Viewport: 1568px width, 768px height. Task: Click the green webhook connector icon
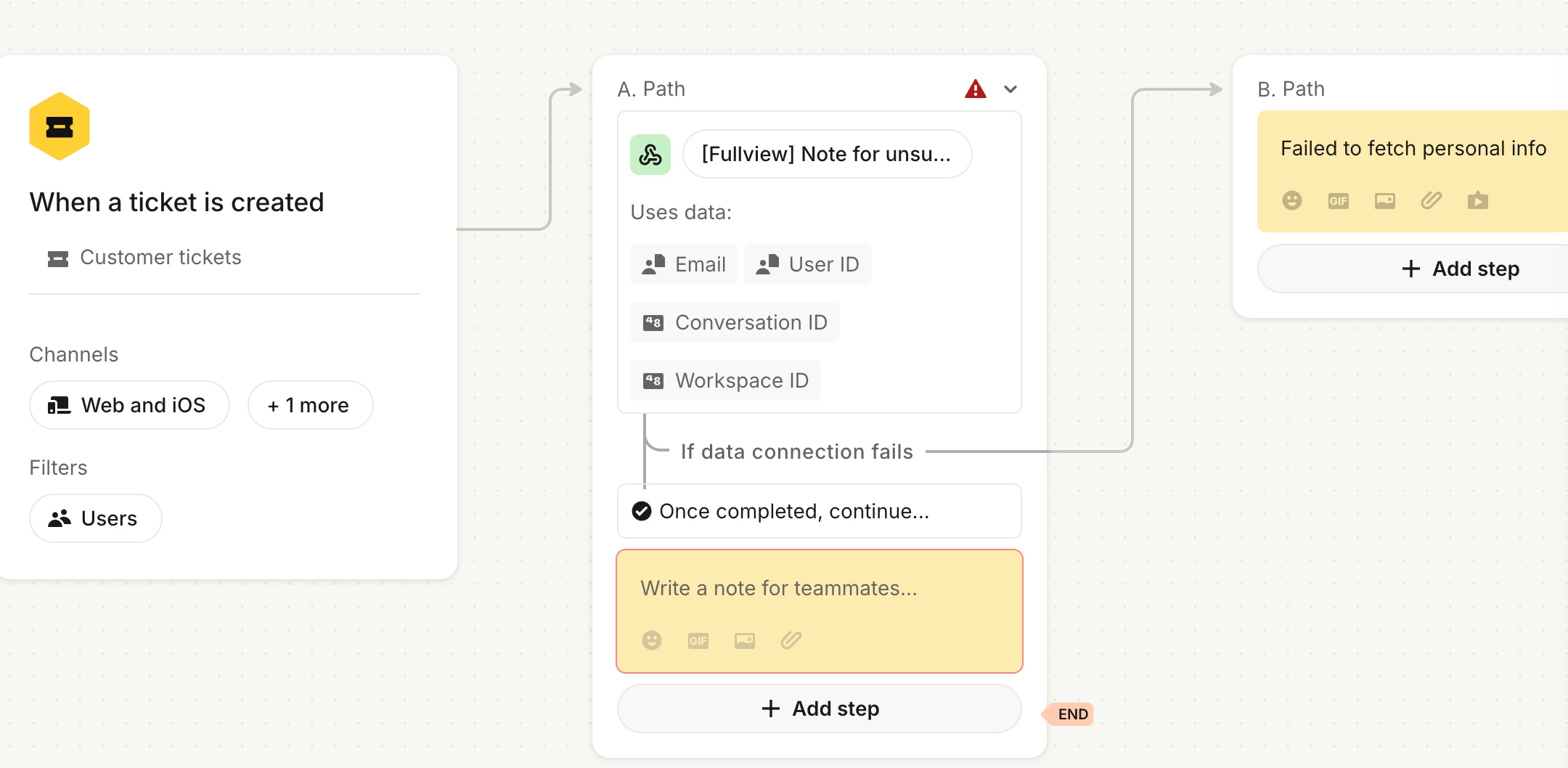tap(650, 155)
